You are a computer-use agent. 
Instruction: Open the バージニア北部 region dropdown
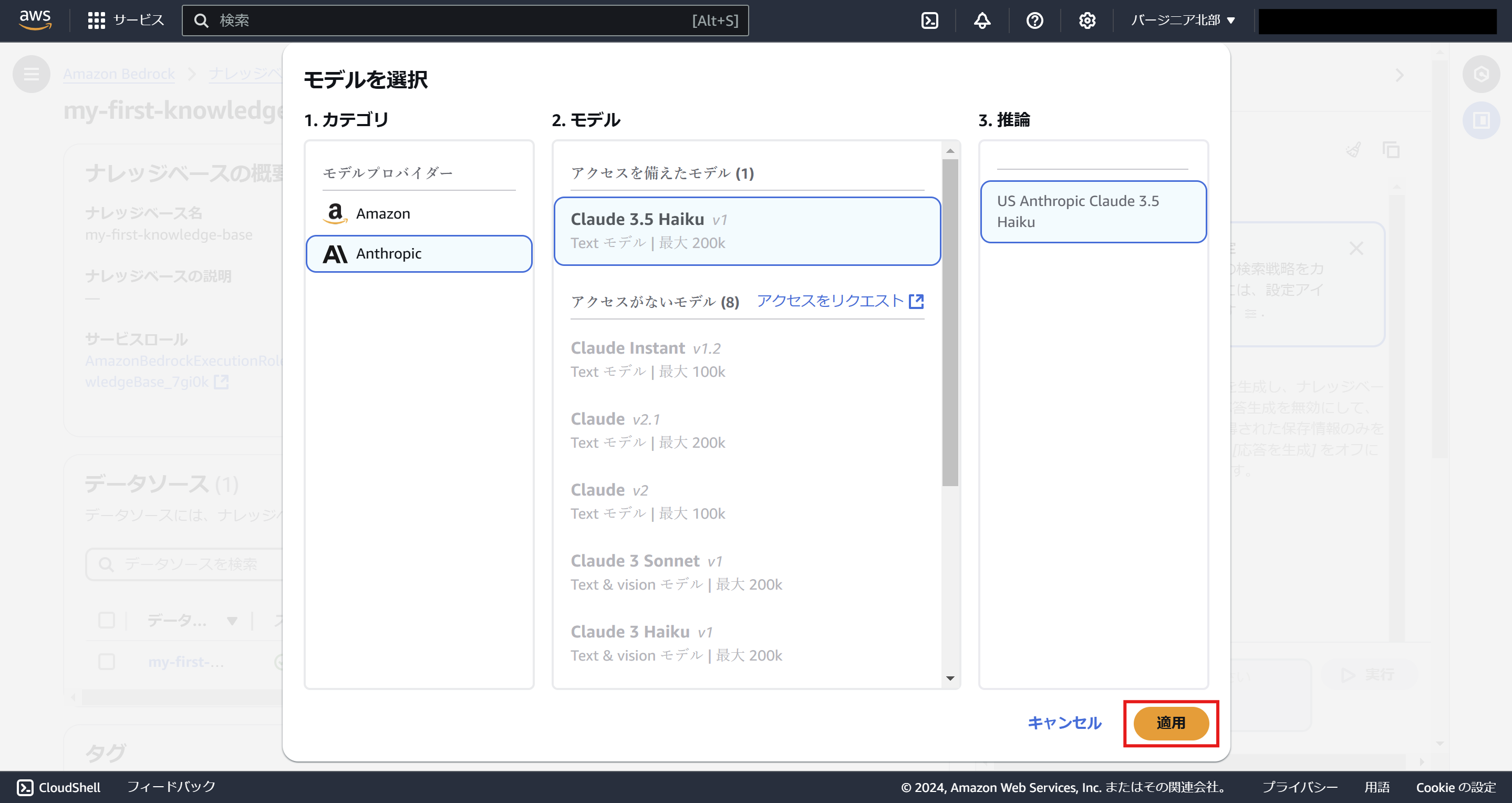click(x=1183, y=20)
